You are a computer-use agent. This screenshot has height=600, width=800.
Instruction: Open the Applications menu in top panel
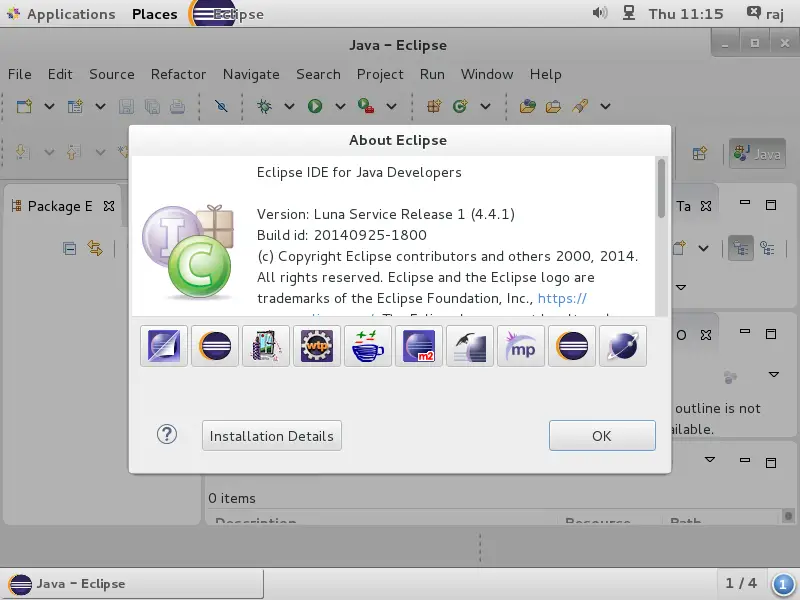point(62,14)
